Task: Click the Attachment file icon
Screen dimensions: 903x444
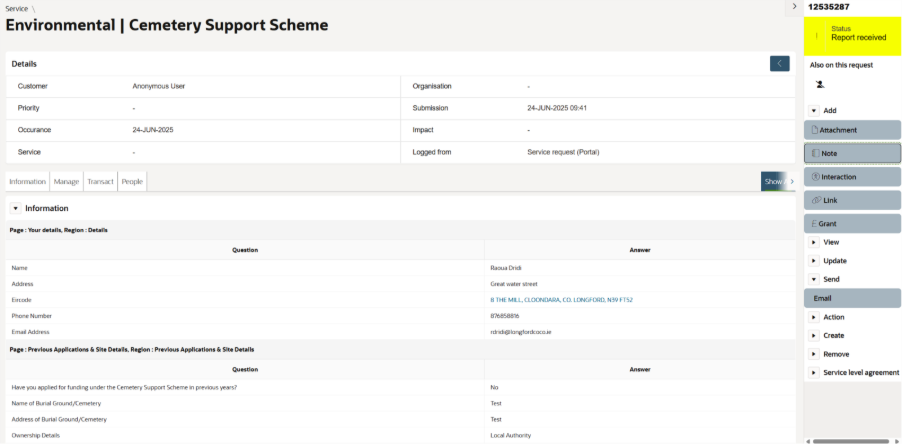Action: click(815, 130)
